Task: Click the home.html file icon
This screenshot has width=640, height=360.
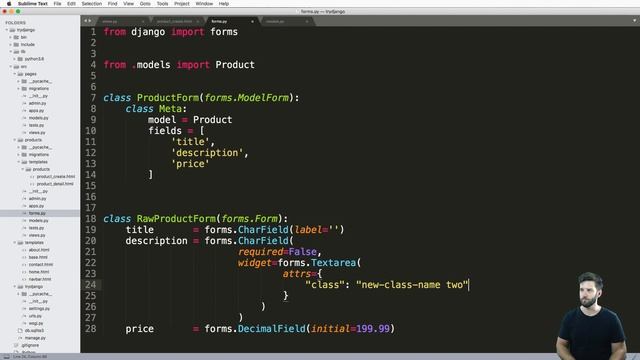Action: [24, 272]
